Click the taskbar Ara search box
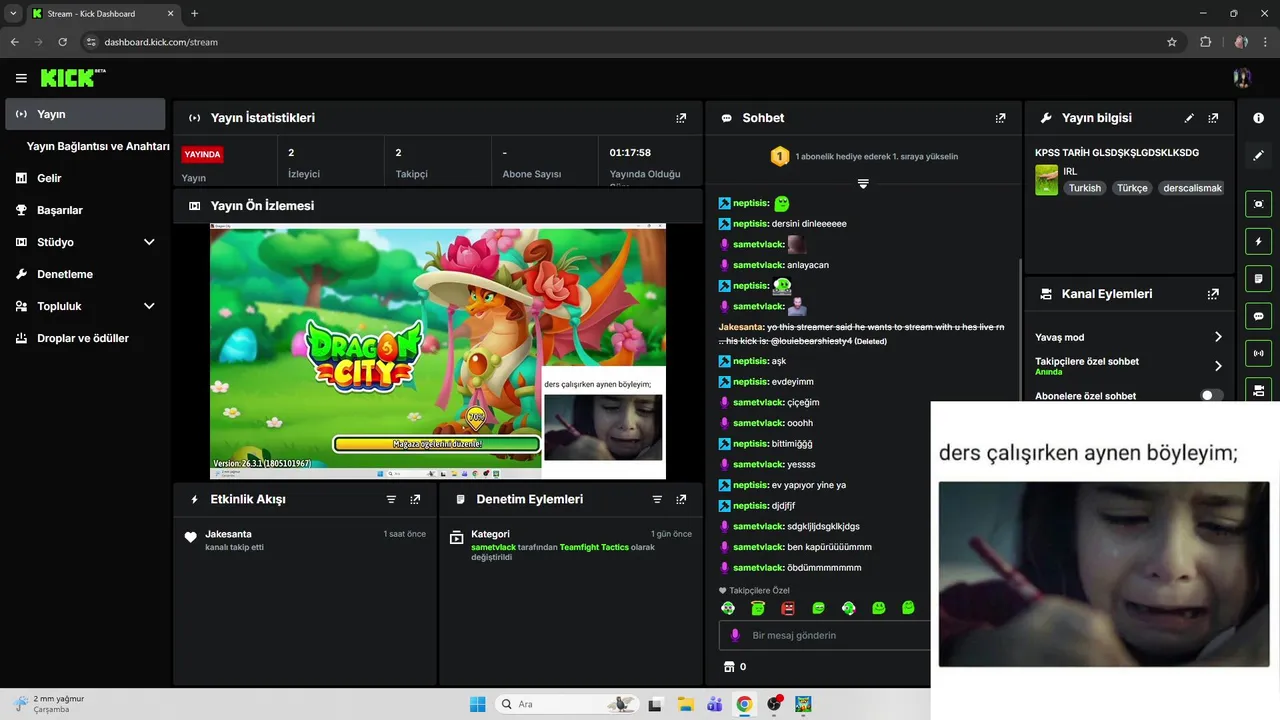1280x720 pixels. [x=568, y=704]
